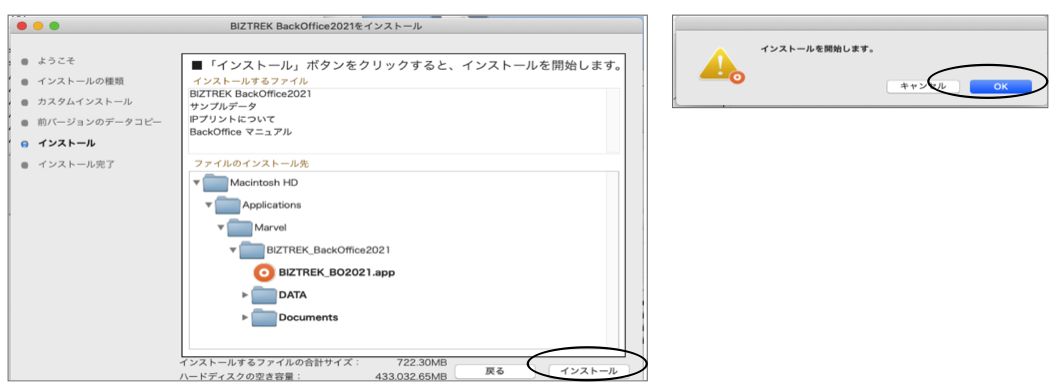The width and height of the screenshot is (1060, 388).
Task: Select the DATA folder icon
Action: coord(264,295)
